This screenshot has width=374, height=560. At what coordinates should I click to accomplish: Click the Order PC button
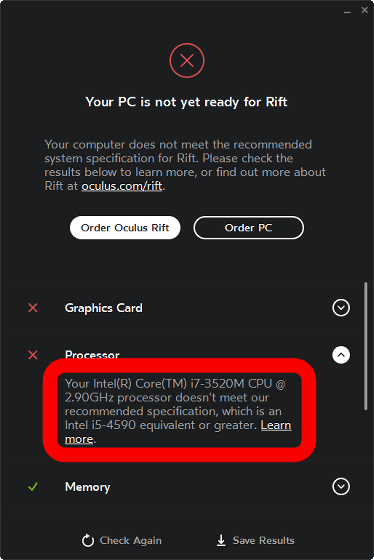tap(249, 228)
